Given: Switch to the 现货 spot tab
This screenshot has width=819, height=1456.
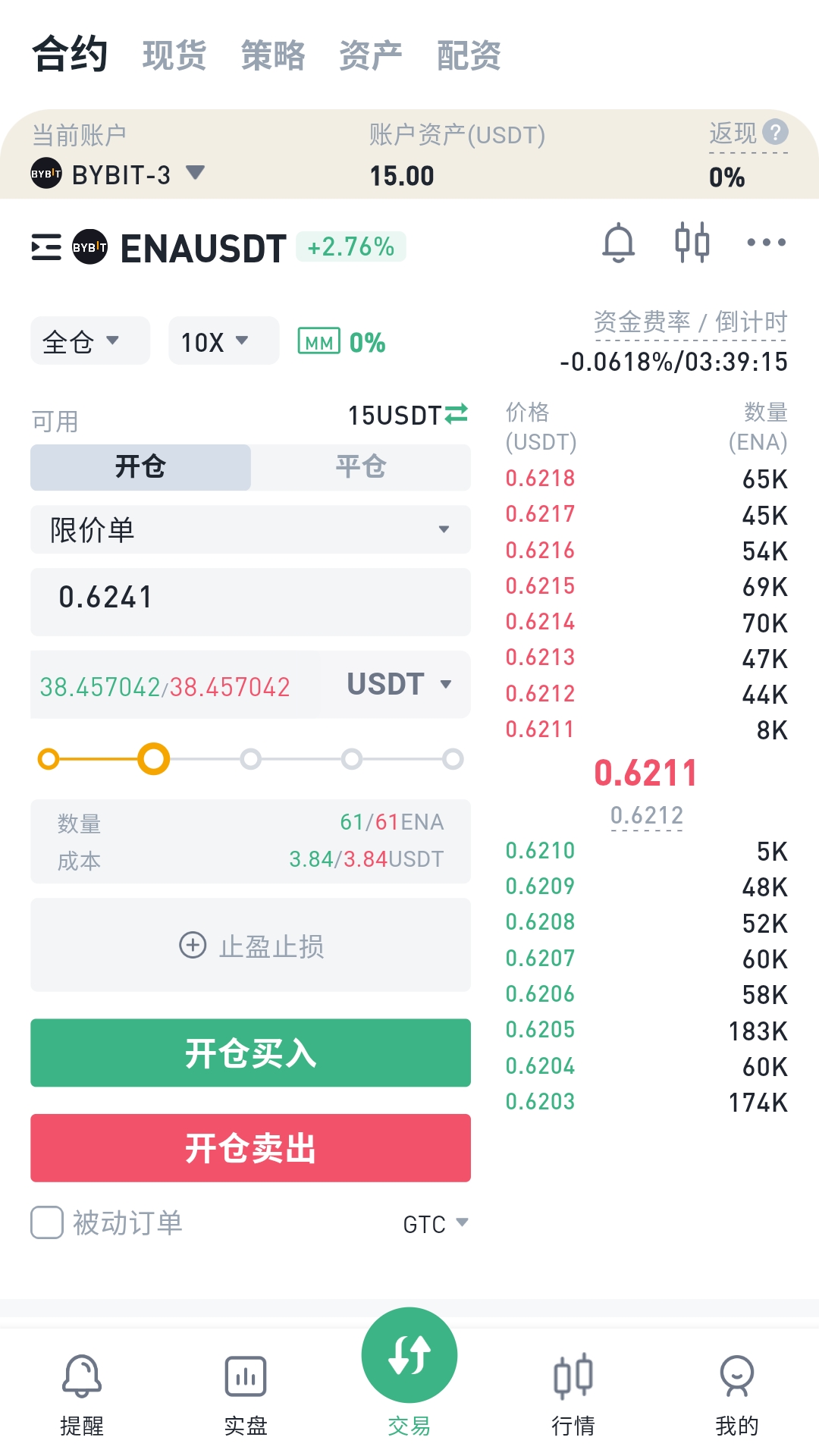Looking at the screenshot, I should pos(174,55).
